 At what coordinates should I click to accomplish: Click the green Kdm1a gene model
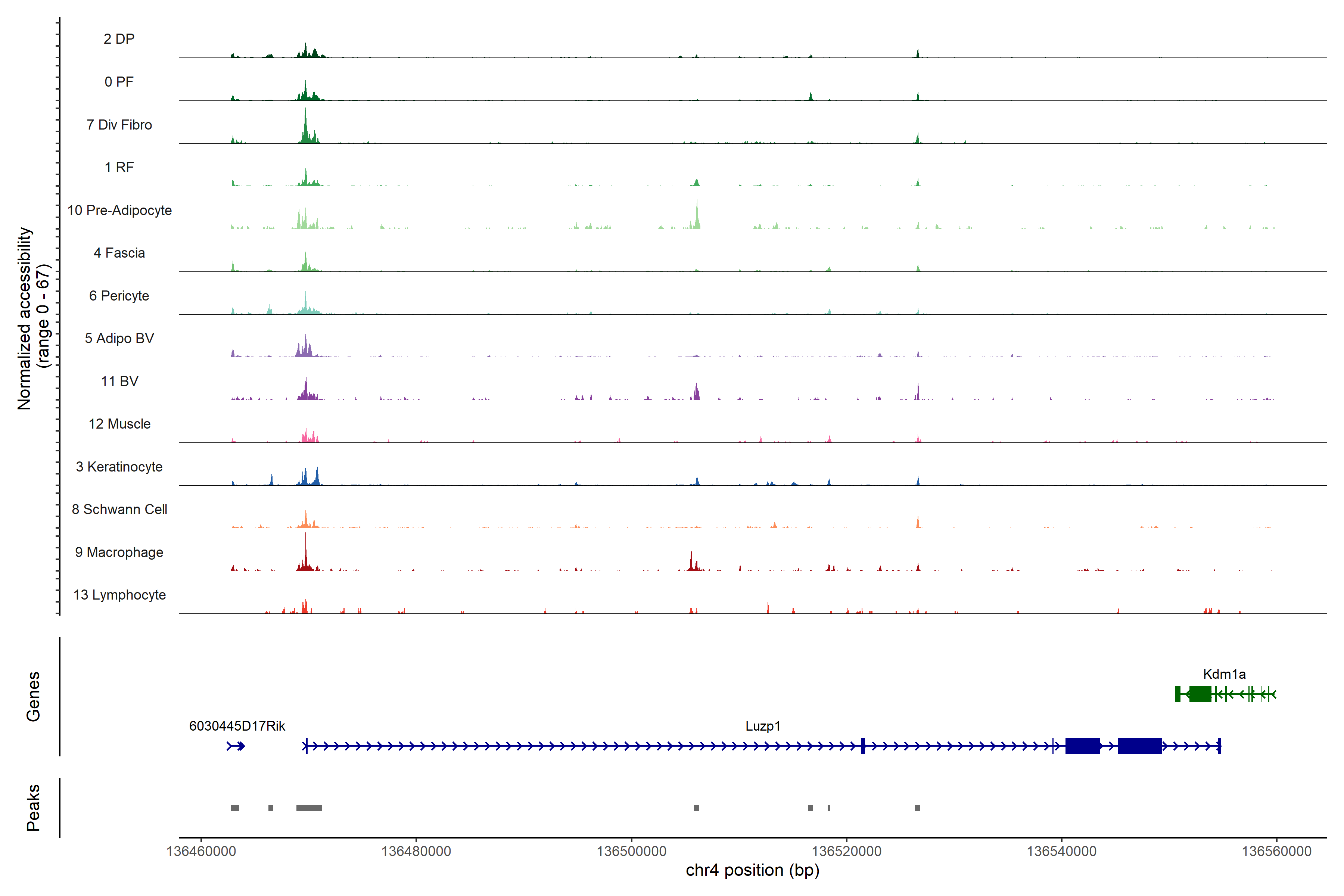[1200, 694]
